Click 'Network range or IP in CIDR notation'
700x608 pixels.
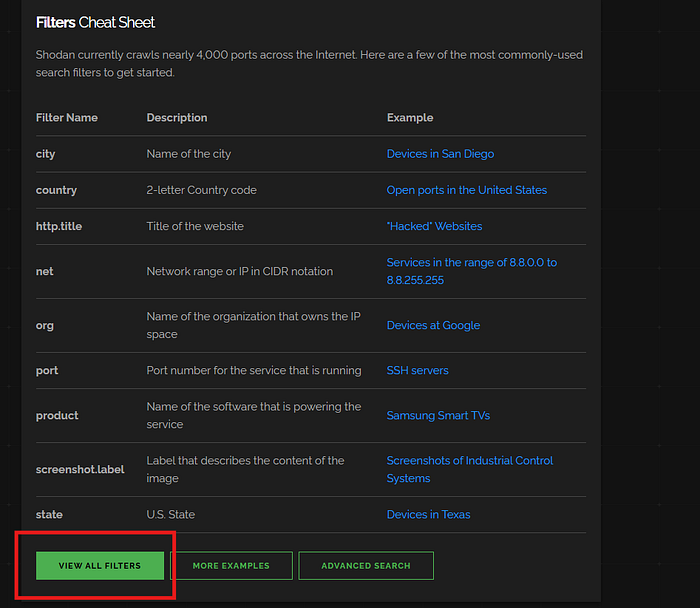(240, 271)
